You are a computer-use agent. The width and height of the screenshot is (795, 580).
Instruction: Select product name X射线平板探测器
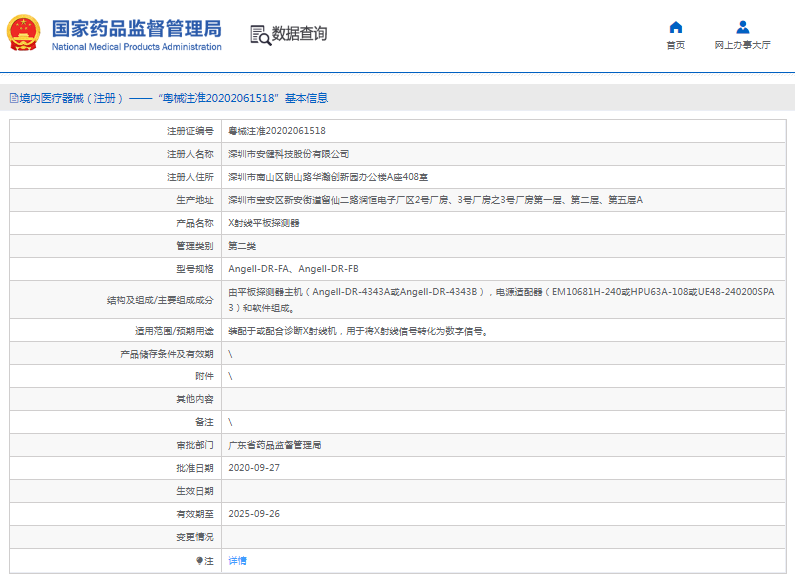click(x=264, y=223)
